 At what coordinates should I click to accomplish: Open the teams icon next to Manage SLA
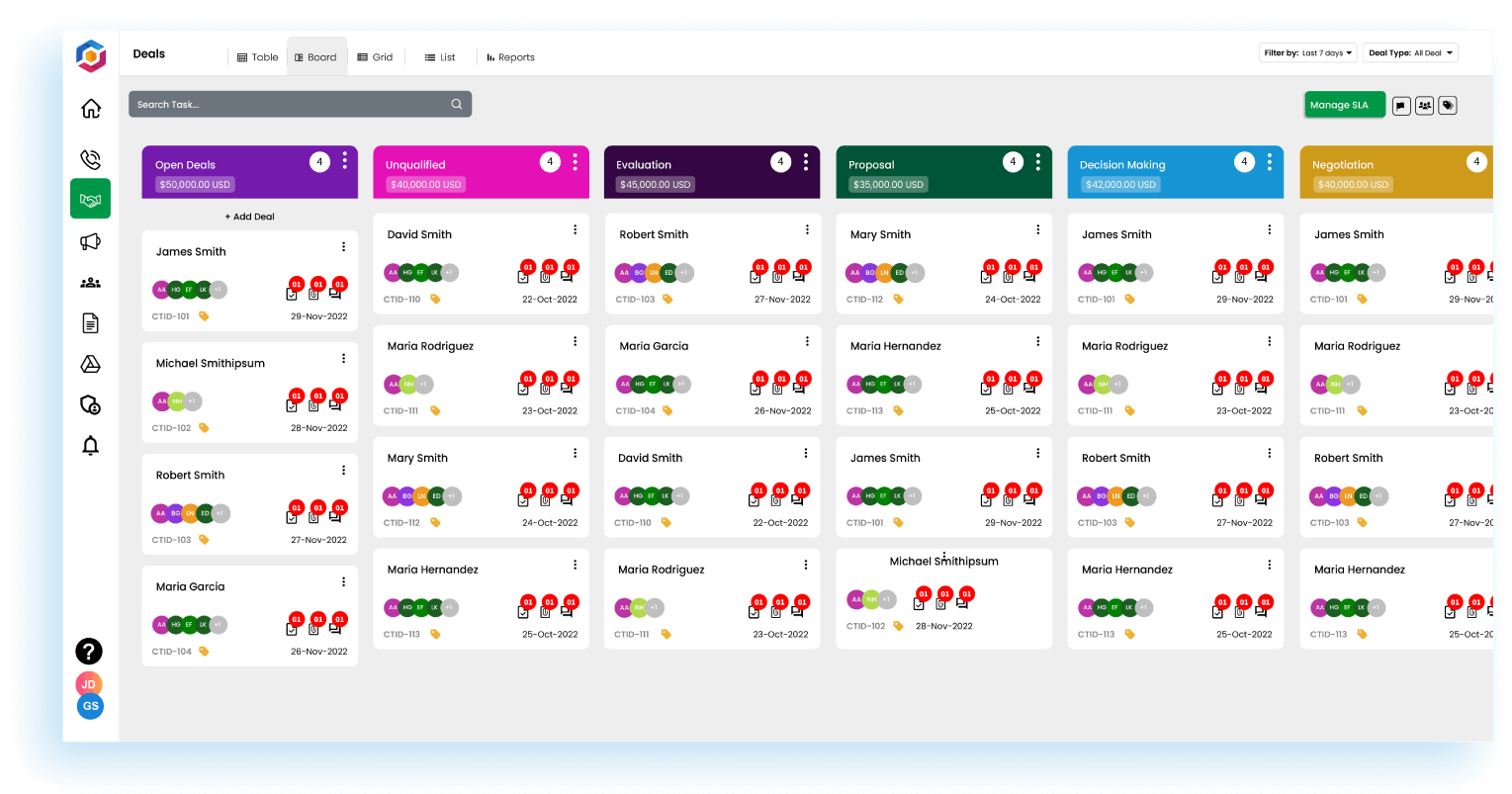tap(1424, 105)
